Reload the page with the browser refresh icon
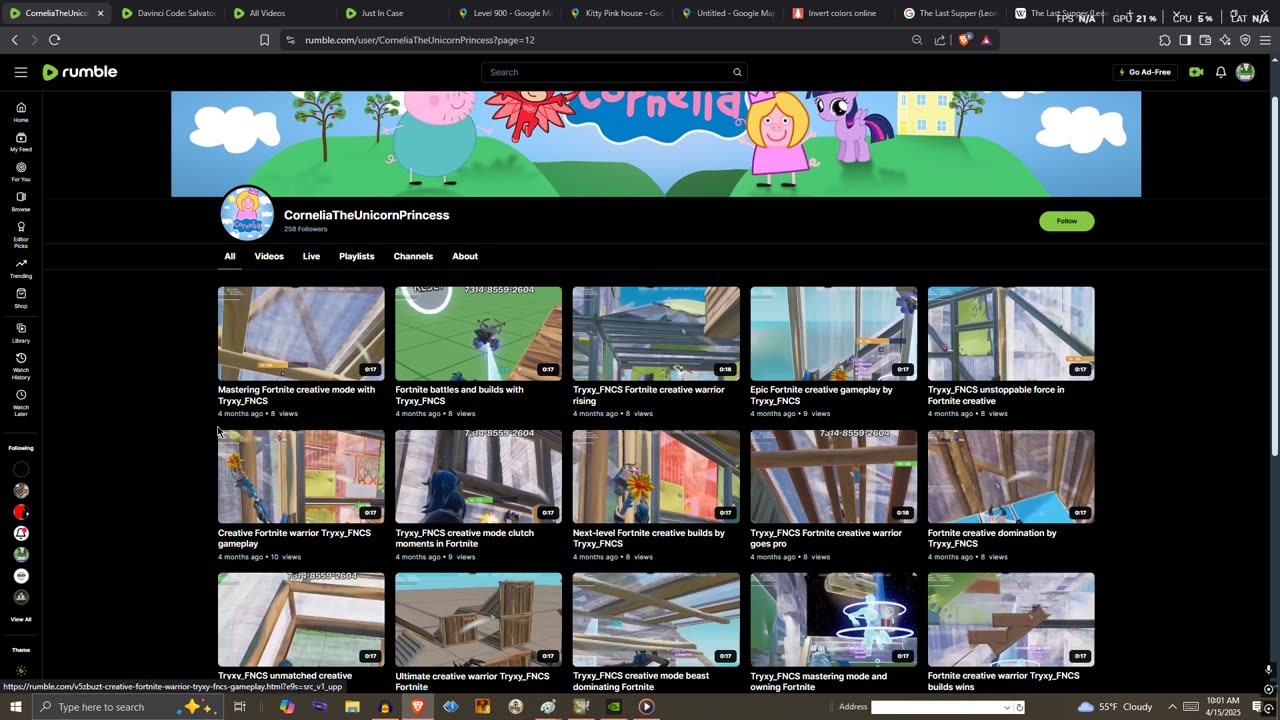The height and width of the screenshot is (720, 1280). (x=54, y=40)
